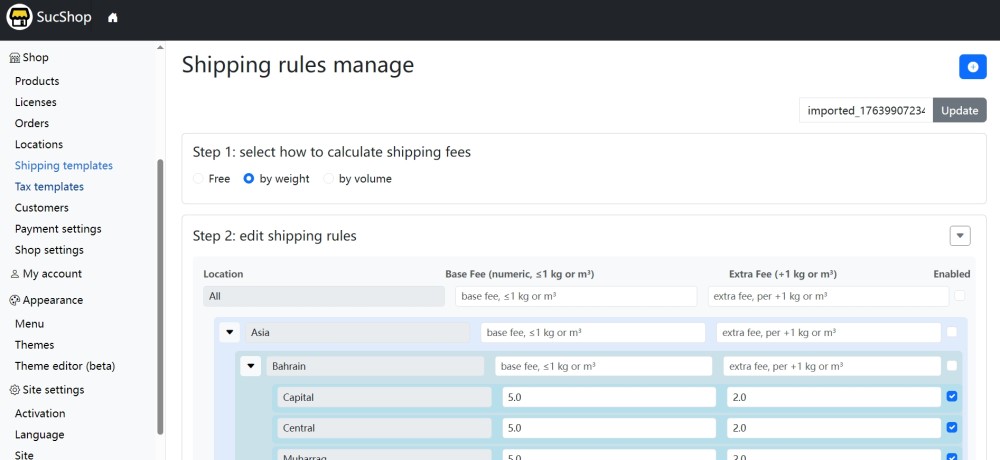
Task: Uncheck the Capital row enabled checkbox
Action: [x=951, y=397]
